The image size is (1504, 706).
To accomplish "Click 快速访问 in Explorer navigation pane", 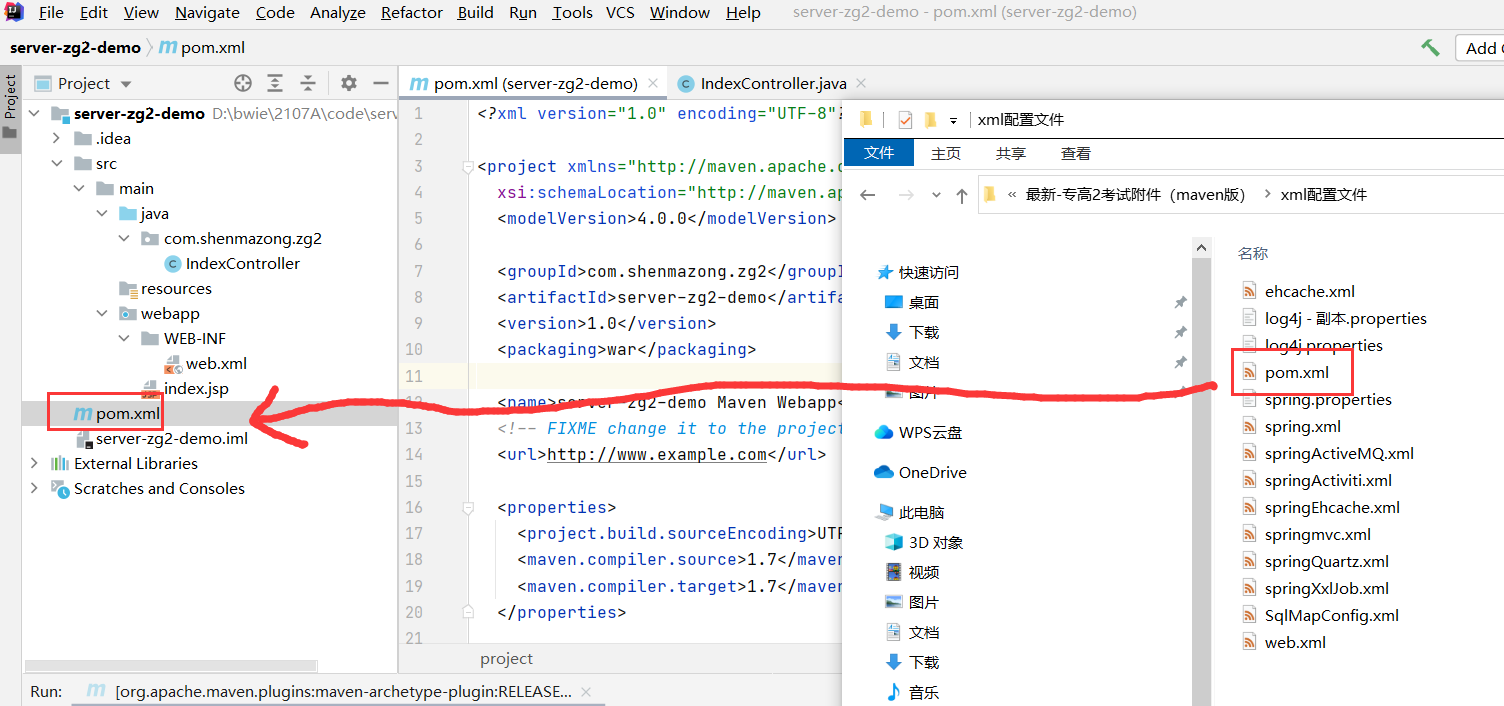I will pyautogui.click(x=928, y=272).
